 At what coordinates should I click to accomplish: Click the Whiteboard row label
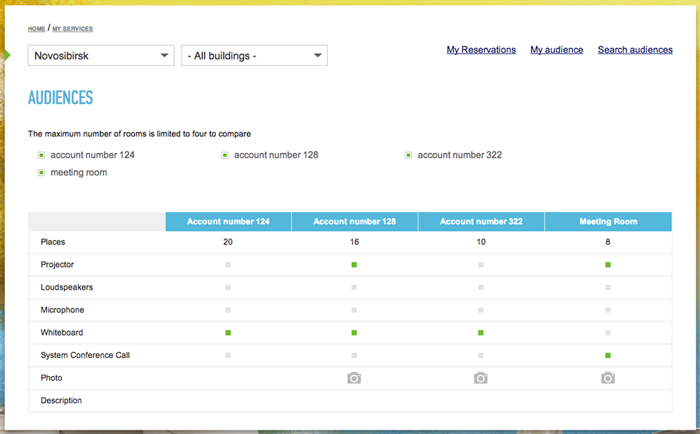point(62,333)
